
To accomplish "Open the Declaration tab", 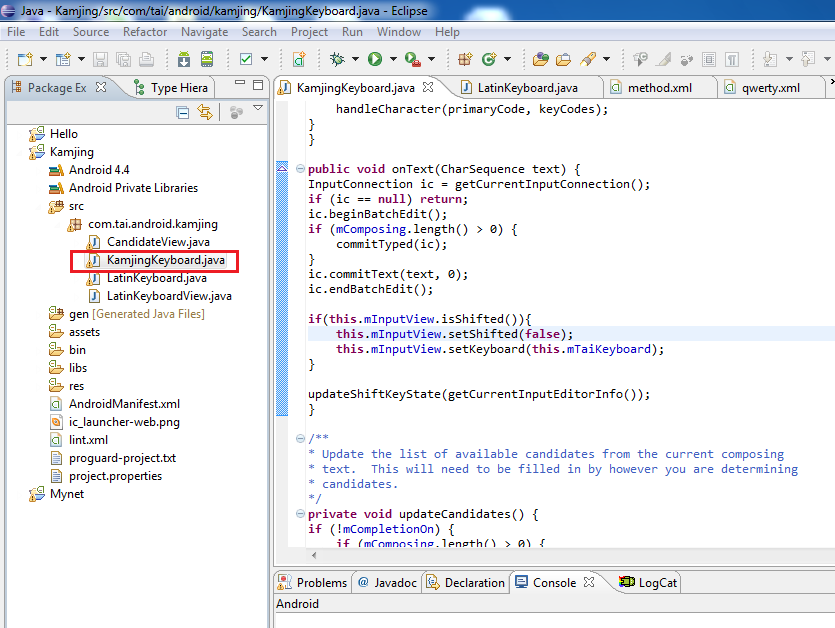I will (466, 583).
